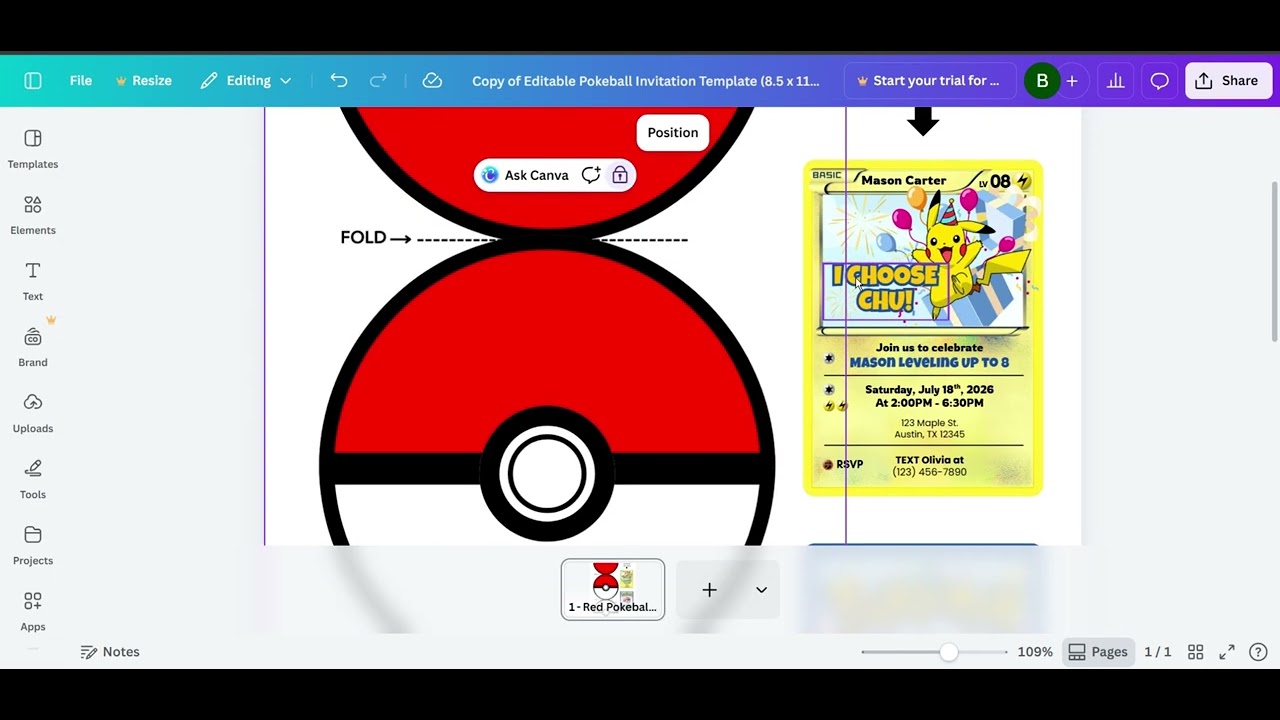Screen dimensions: 1280x720
Task: Click the Share button
Action: pyautogui.click(x=1228, y=81)
